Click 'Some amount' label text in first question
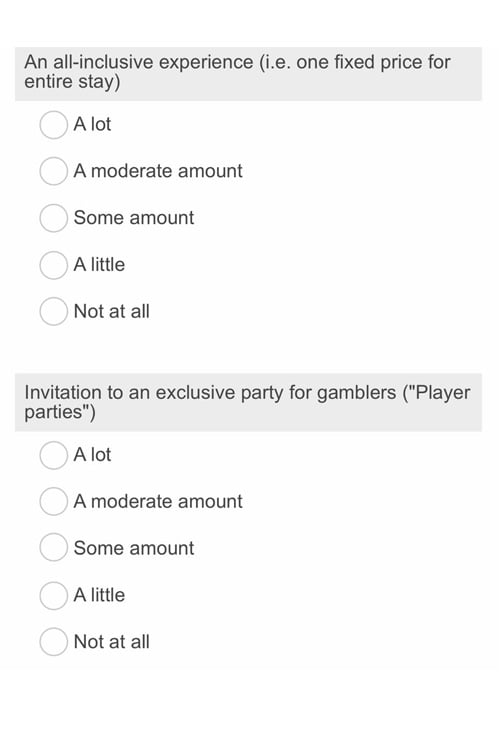Image resolution: width=500 pixels, height=750 pixels. pyautogui.click(x=134, y=218)
